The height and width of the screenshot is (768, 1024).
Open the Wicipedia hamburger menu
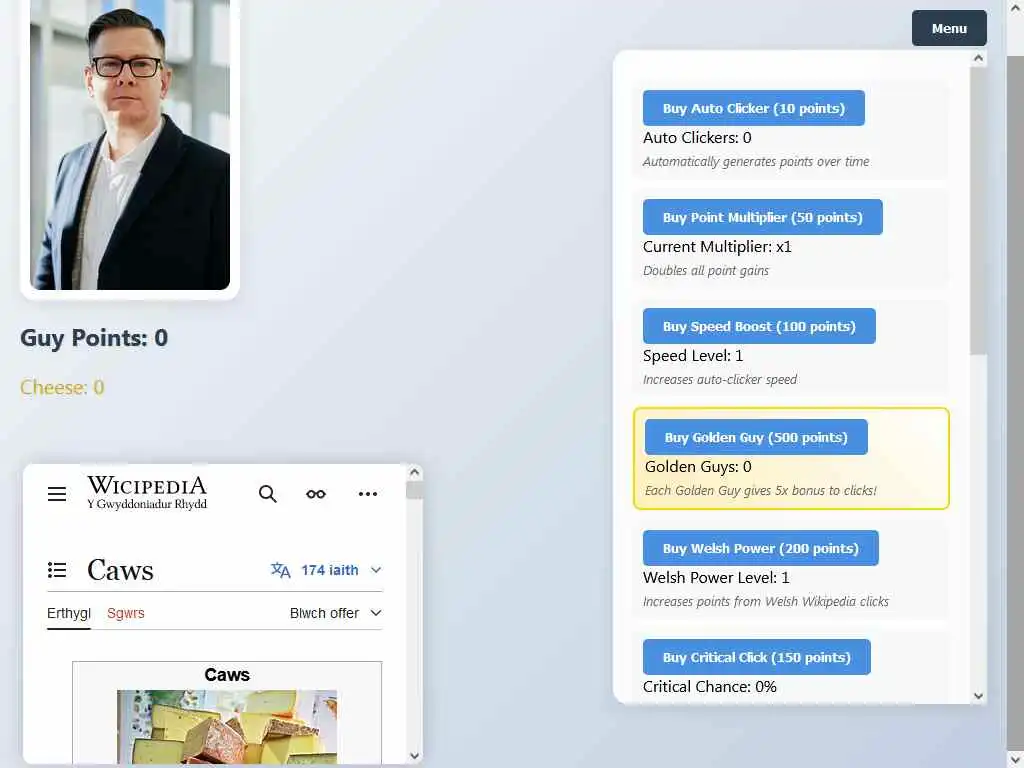[x=57, y=494]
